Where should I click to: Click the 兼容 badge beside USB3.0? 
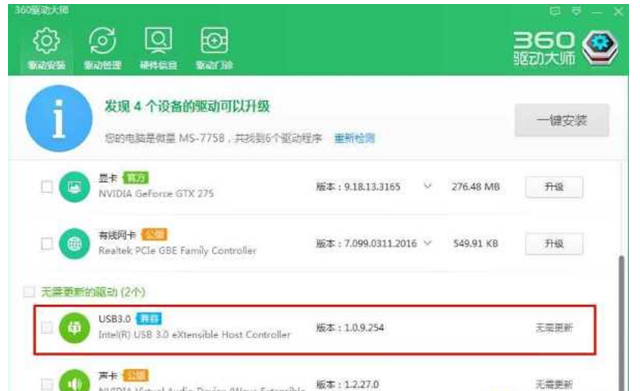pos(149,318)
